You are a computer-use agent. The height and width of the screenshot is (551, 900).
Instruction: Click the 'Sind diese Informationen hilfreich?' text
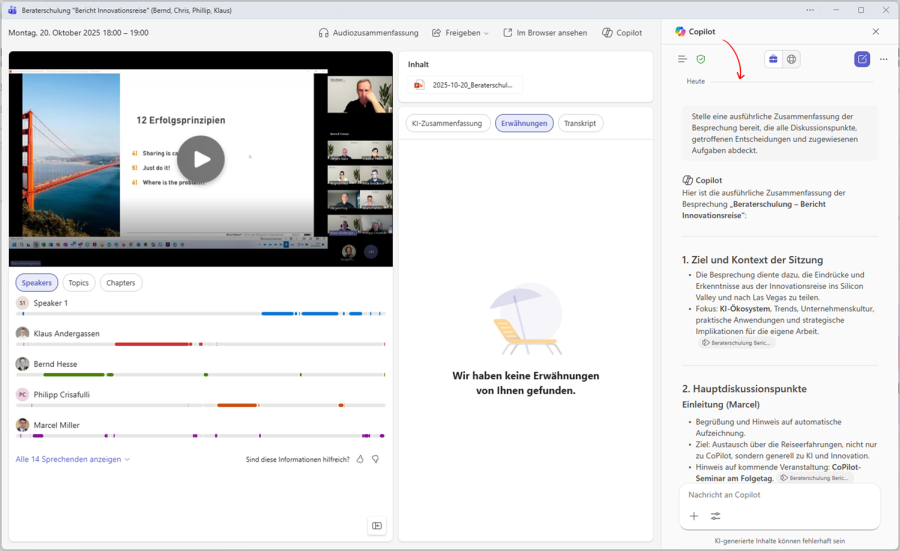pyautogui.click(x=297, y=459)
